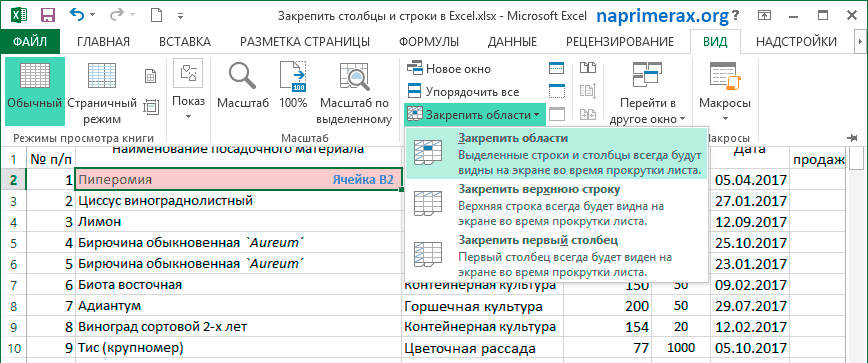
Task: Undo the last action
Action: click(x=77, y=15)
